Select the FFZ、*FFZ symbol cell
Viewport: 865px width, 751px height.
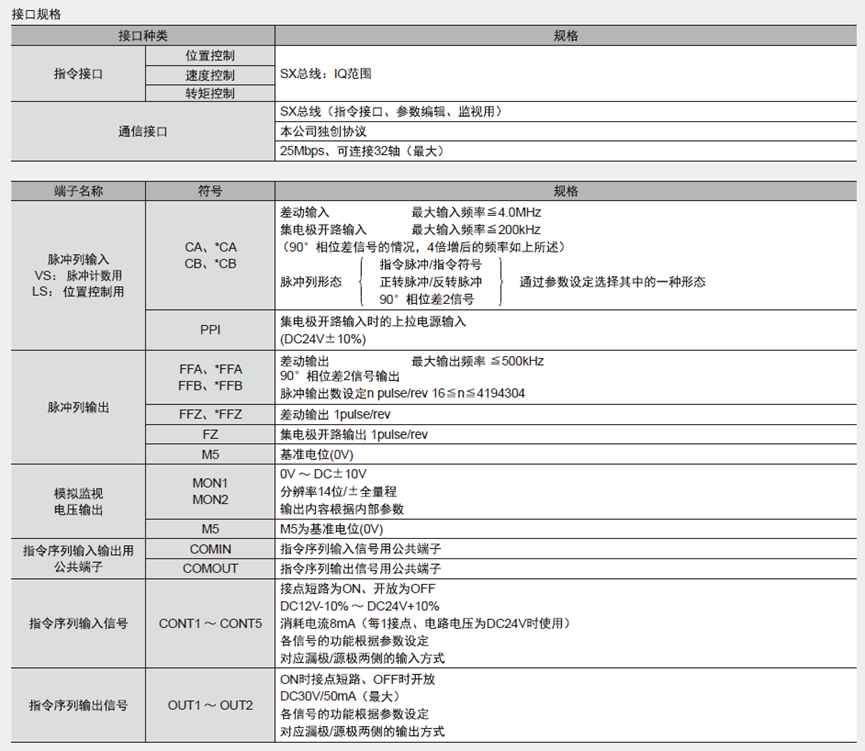(x=210, y=416)
